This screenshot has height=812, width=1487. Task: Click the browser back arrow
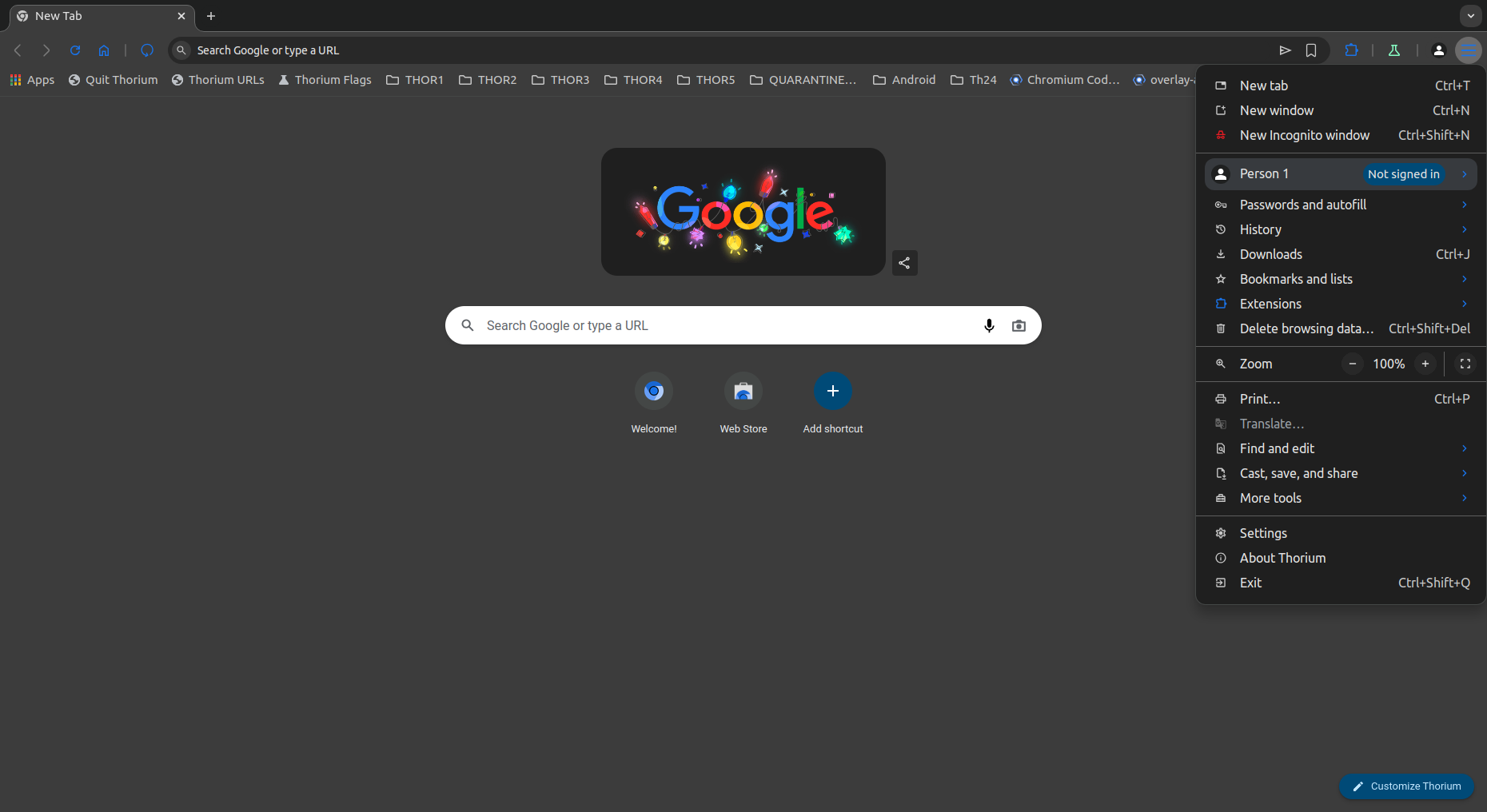18,50
